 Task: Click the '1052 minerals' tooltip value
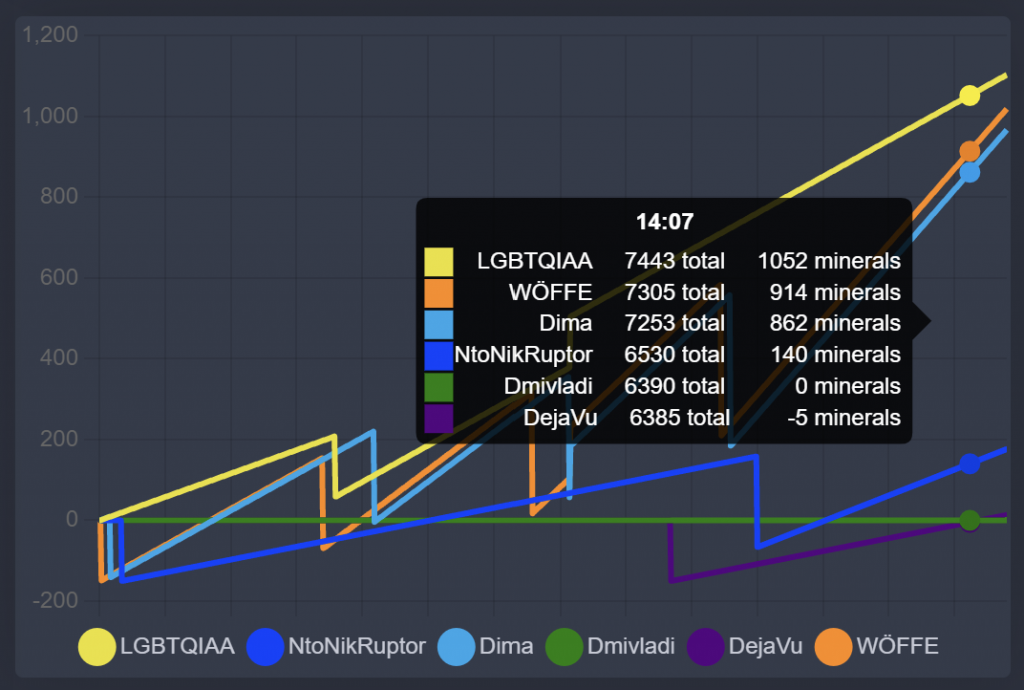pyautogui.click(x=829, y=261)
